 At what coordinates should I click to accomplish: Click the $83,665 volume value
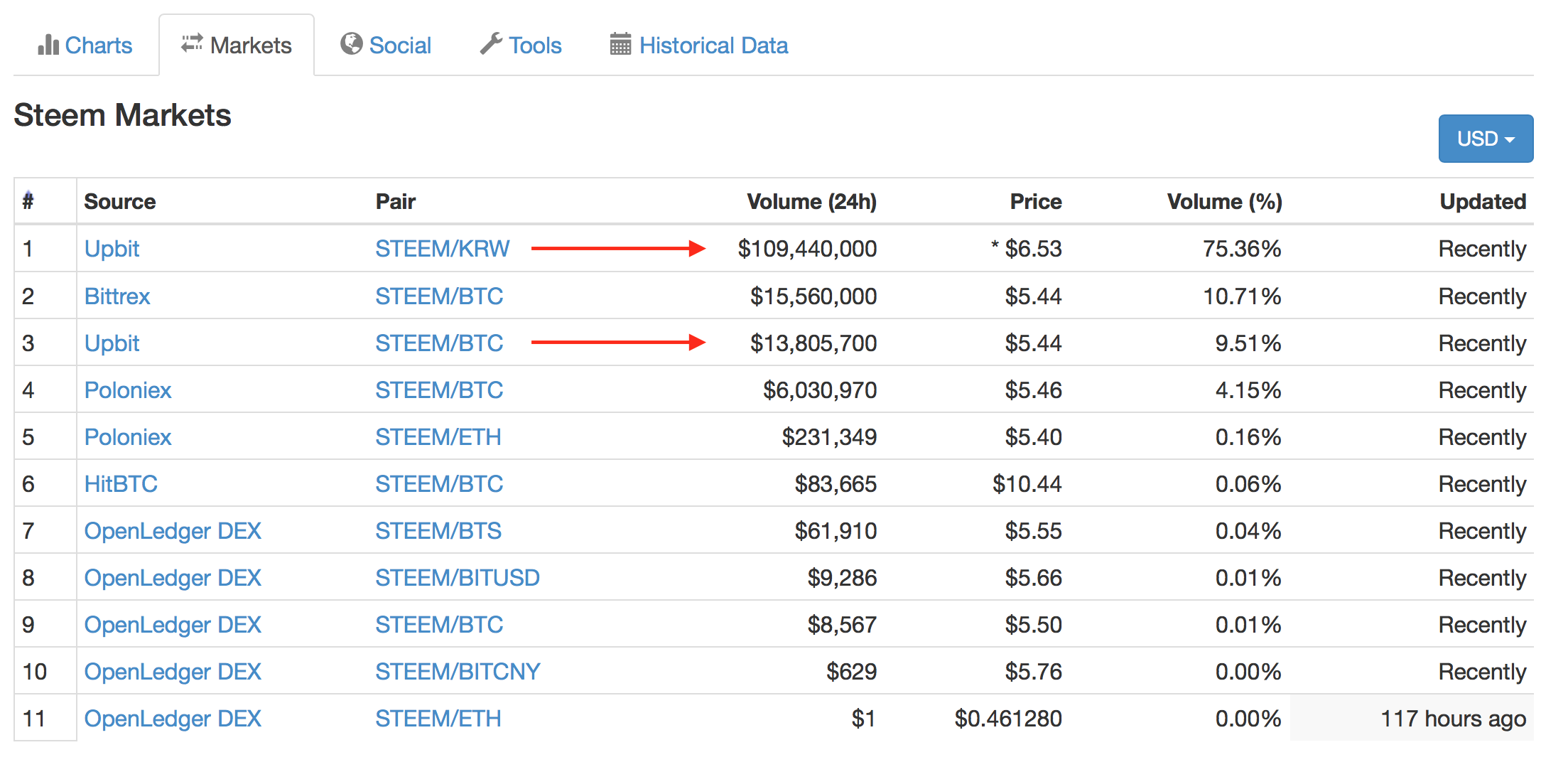[x=836, y=484]
